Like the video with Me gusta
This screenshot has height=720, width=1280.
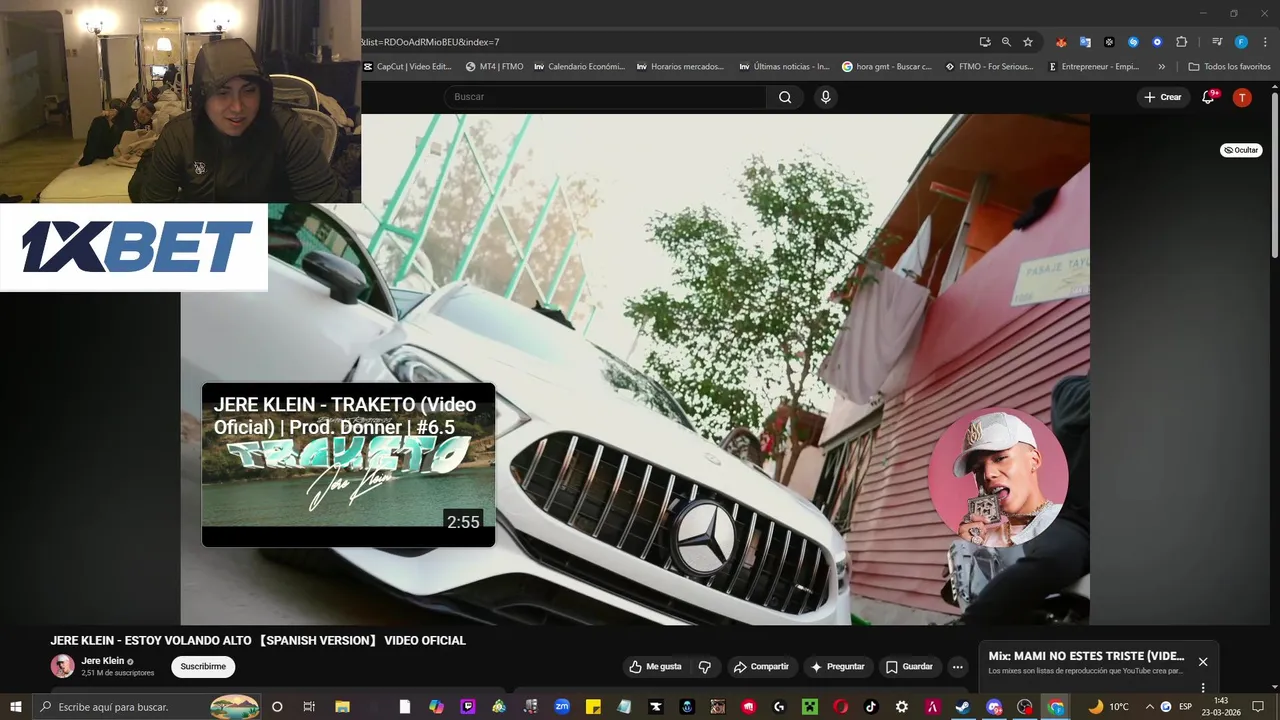tap(656, 667)
